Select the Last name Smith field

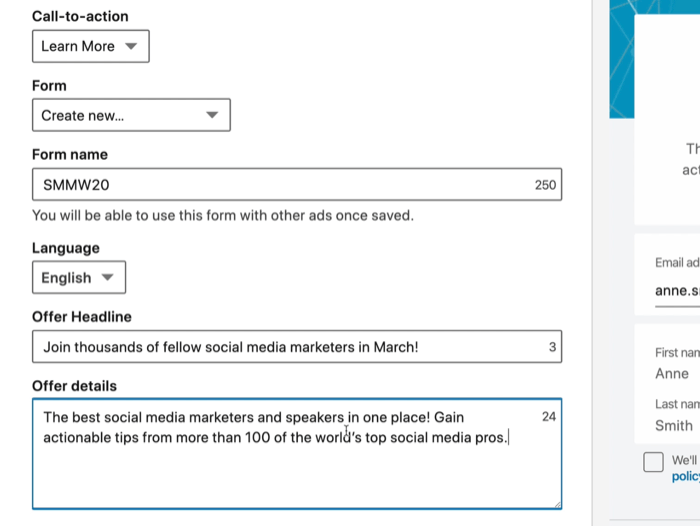pyautogui.click(x=674, y=425)
